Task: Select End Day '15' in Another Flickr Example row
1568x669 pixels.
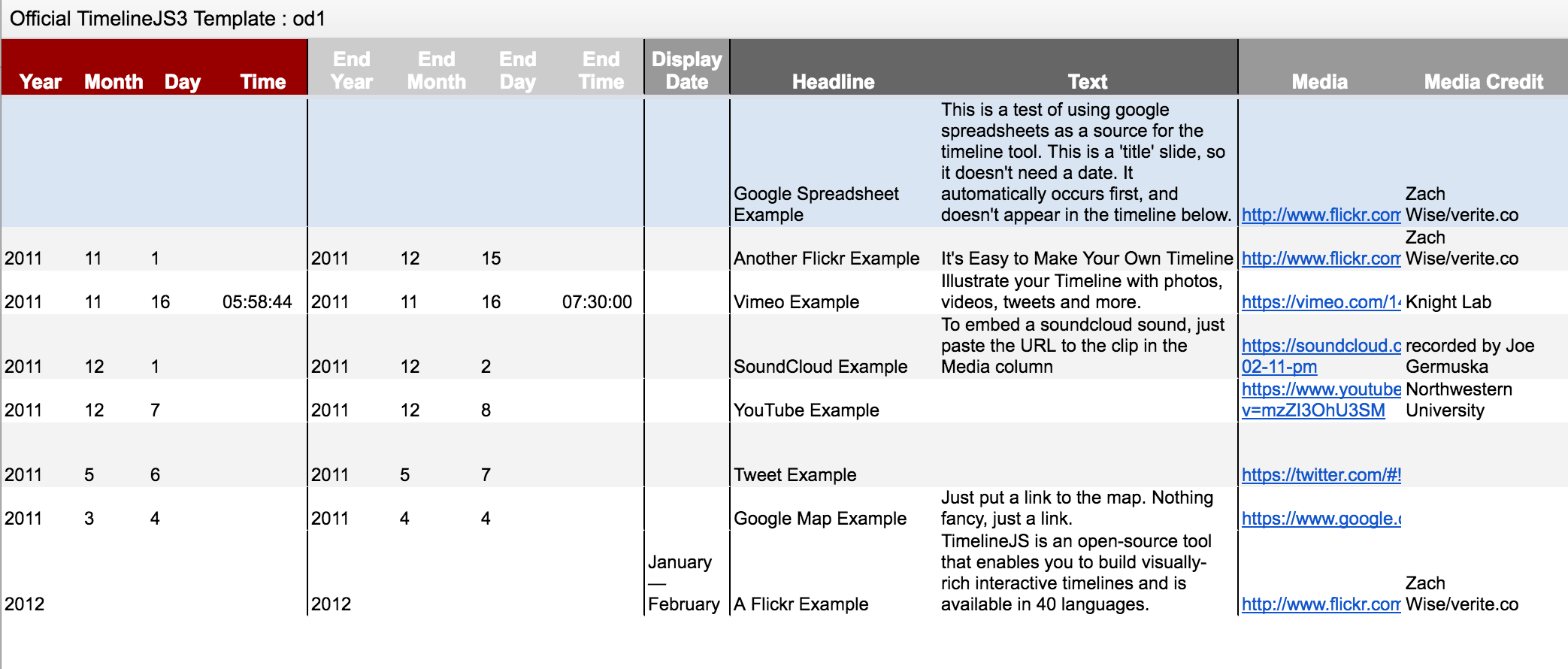Action: 491,259
